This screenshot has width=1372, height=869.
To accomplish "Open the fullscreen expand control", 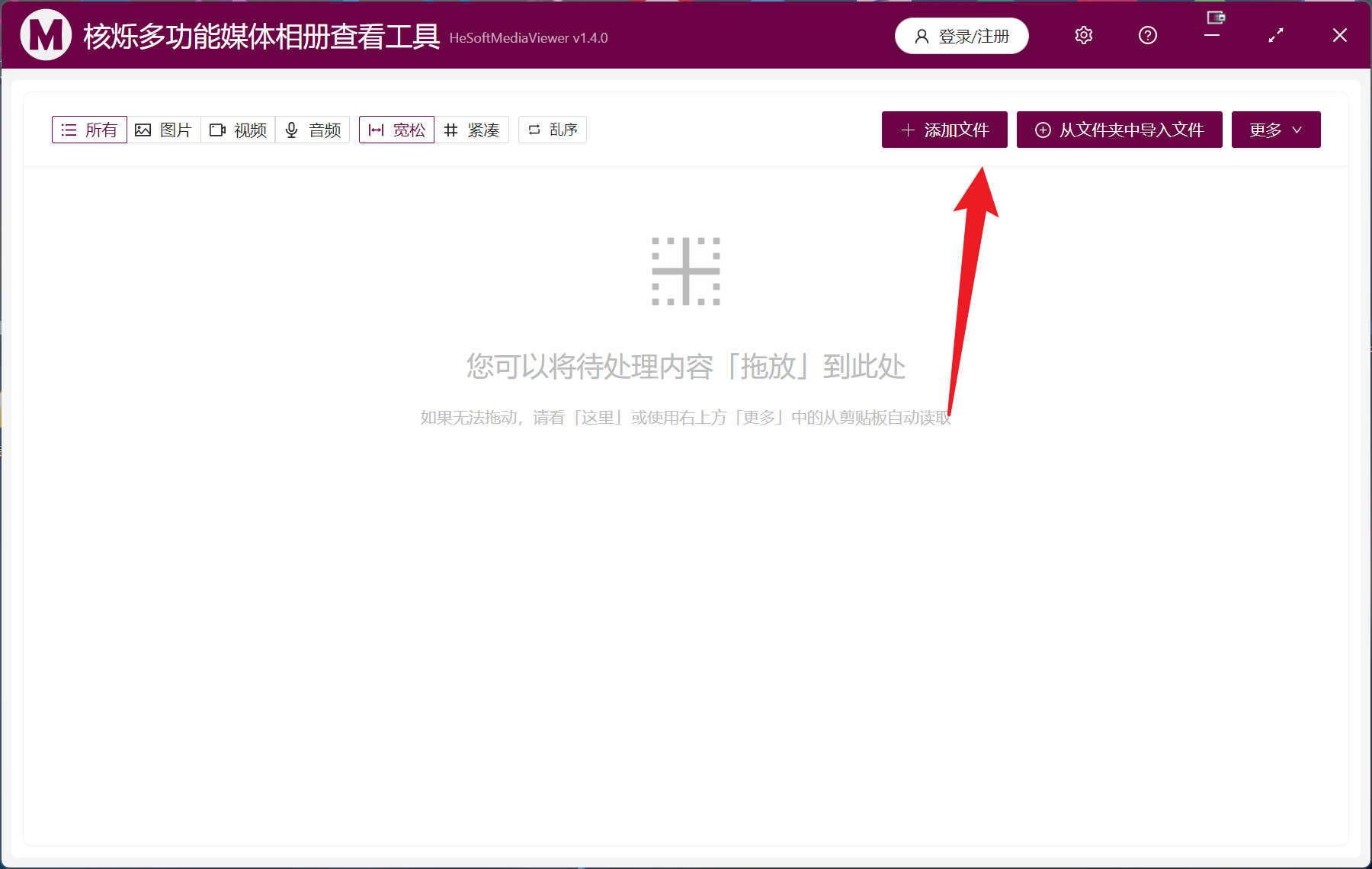I will [1275, 35].
